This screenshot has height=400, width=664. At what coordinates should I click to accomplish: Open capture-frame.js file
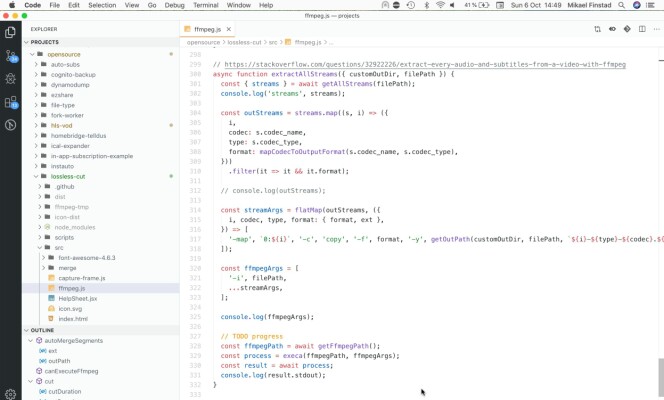tap(82, 278)
